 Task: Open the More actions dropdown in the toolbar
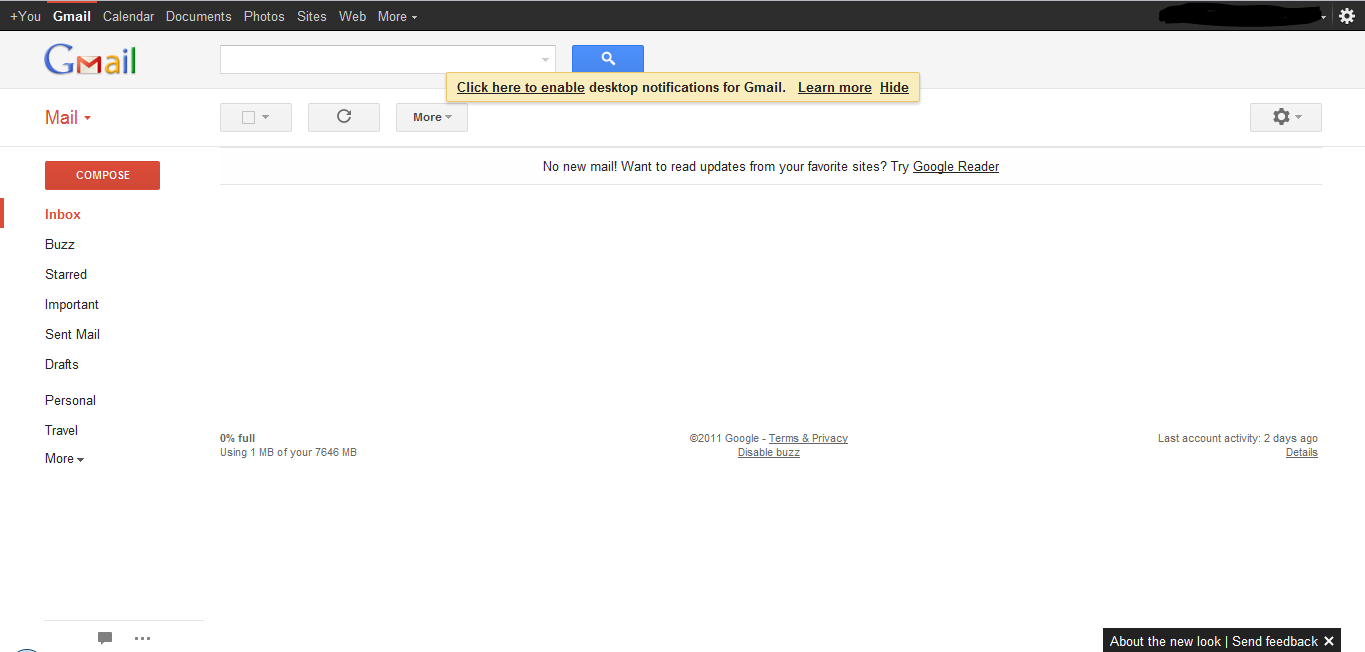[432, 117]
